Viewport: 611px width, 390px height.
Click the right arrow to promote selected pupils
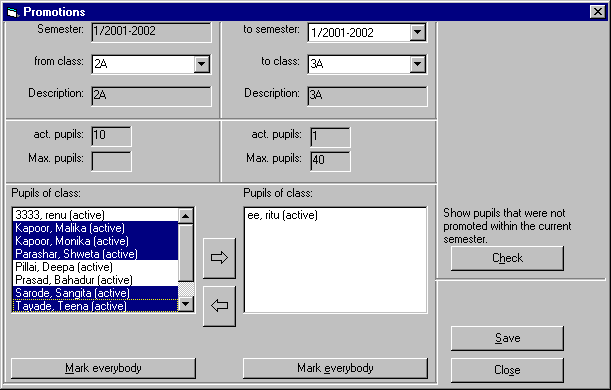(219, 258)
